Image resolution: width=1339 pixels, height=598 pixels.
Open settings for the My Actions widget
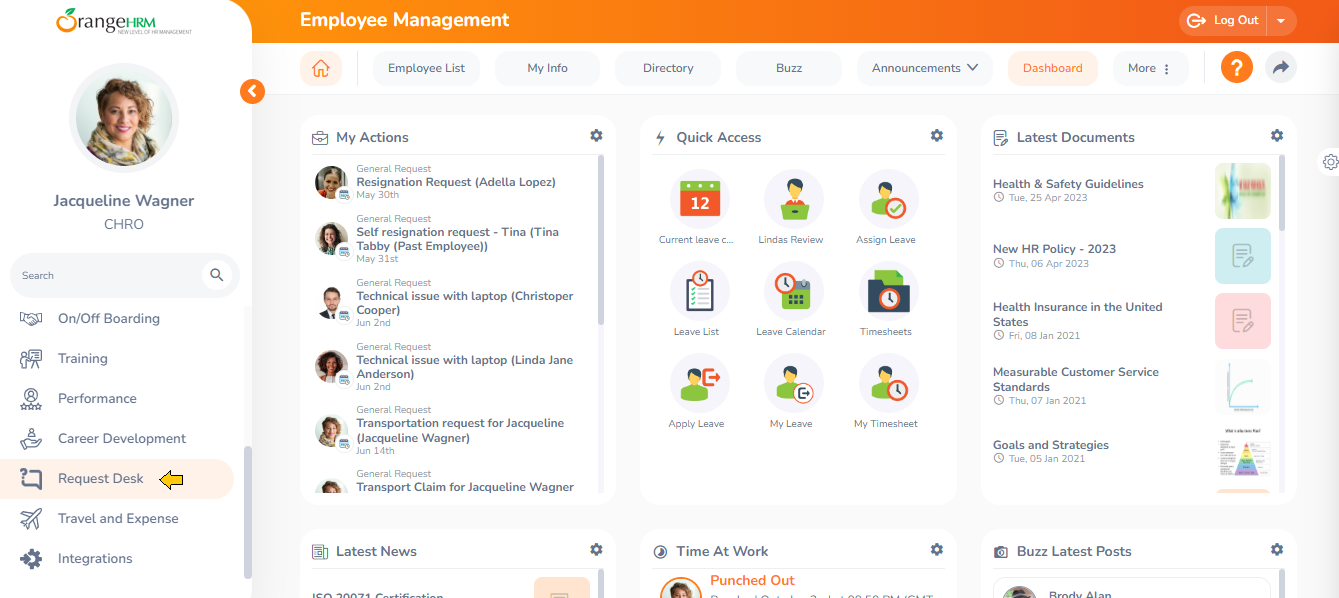point(596,135)
